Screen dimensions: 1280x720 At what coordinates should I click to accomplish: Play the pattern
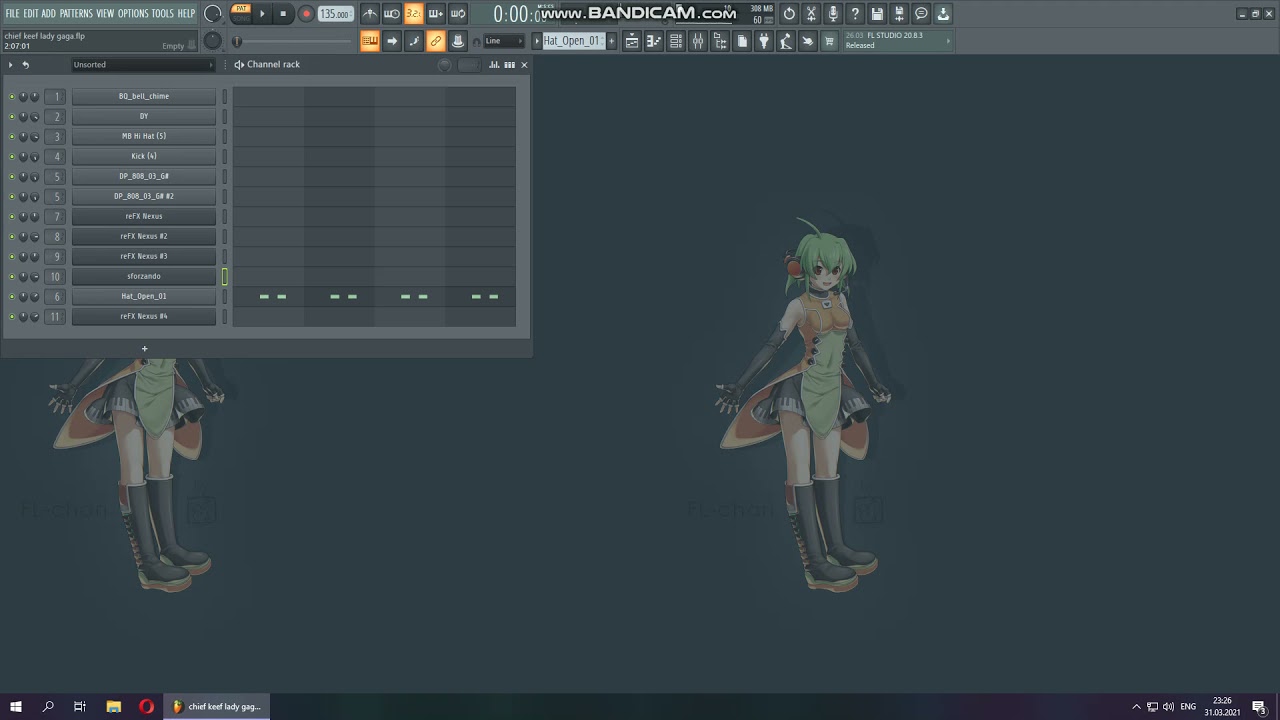coord(263,14)
